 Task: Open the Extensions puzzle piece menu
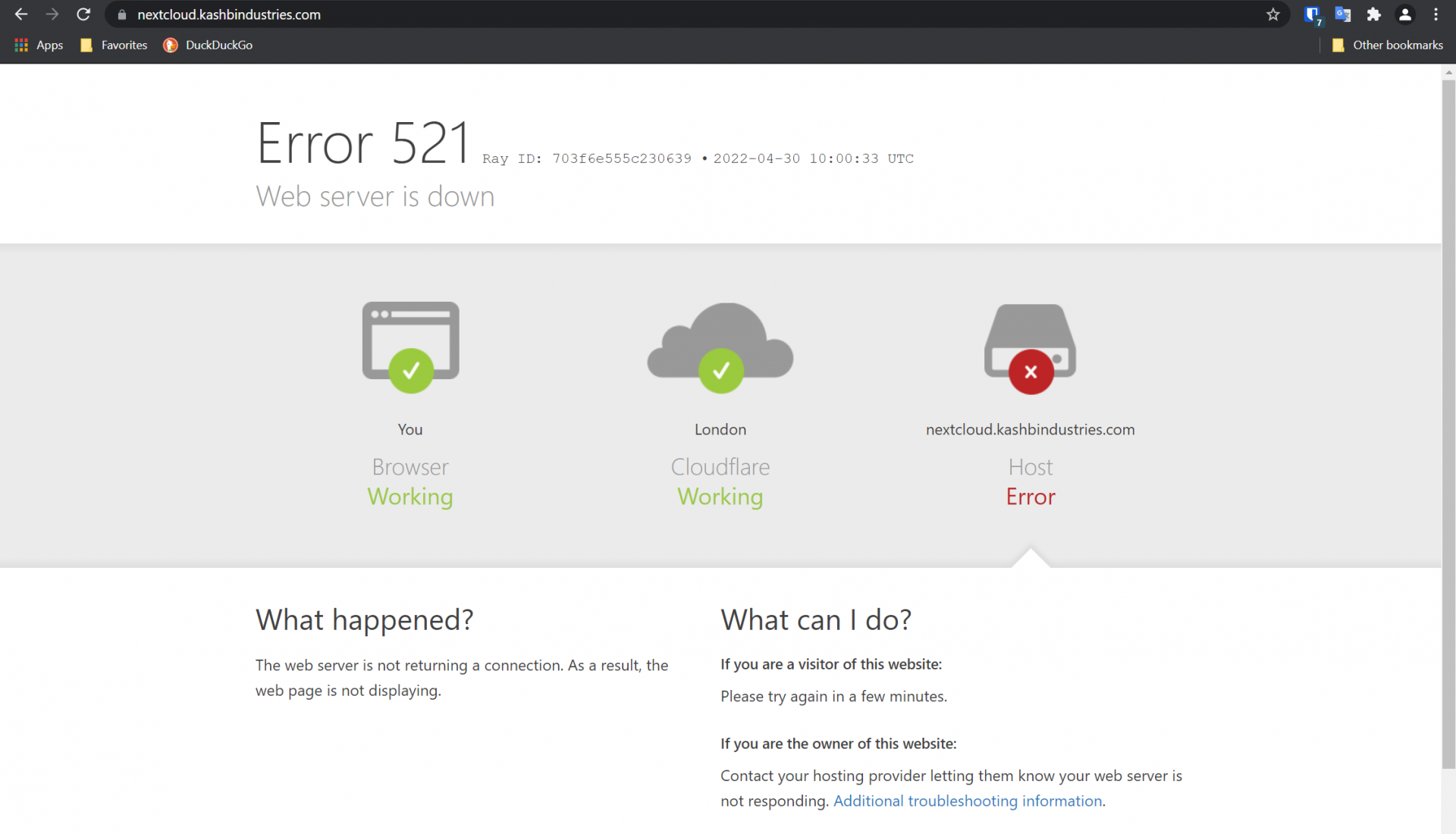1373,14
